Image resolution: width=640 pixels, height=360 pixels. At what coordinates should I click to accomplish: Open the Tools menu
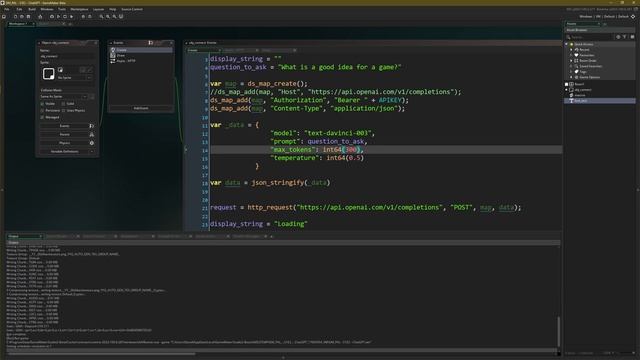tap(62, 9)
